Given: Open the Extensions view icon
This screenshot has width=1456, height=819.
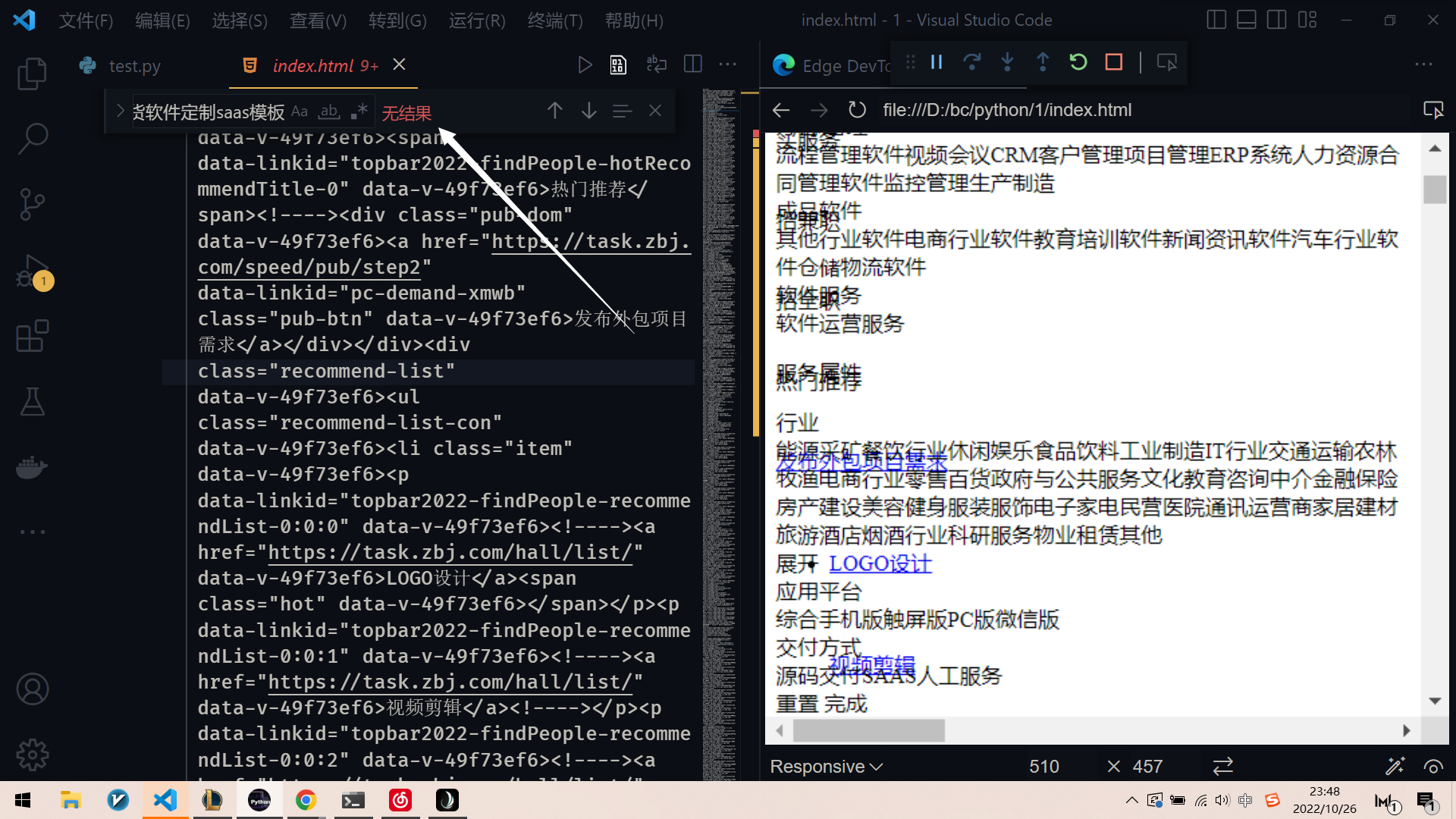Looking at the screenshot, I should coord(32,336).
